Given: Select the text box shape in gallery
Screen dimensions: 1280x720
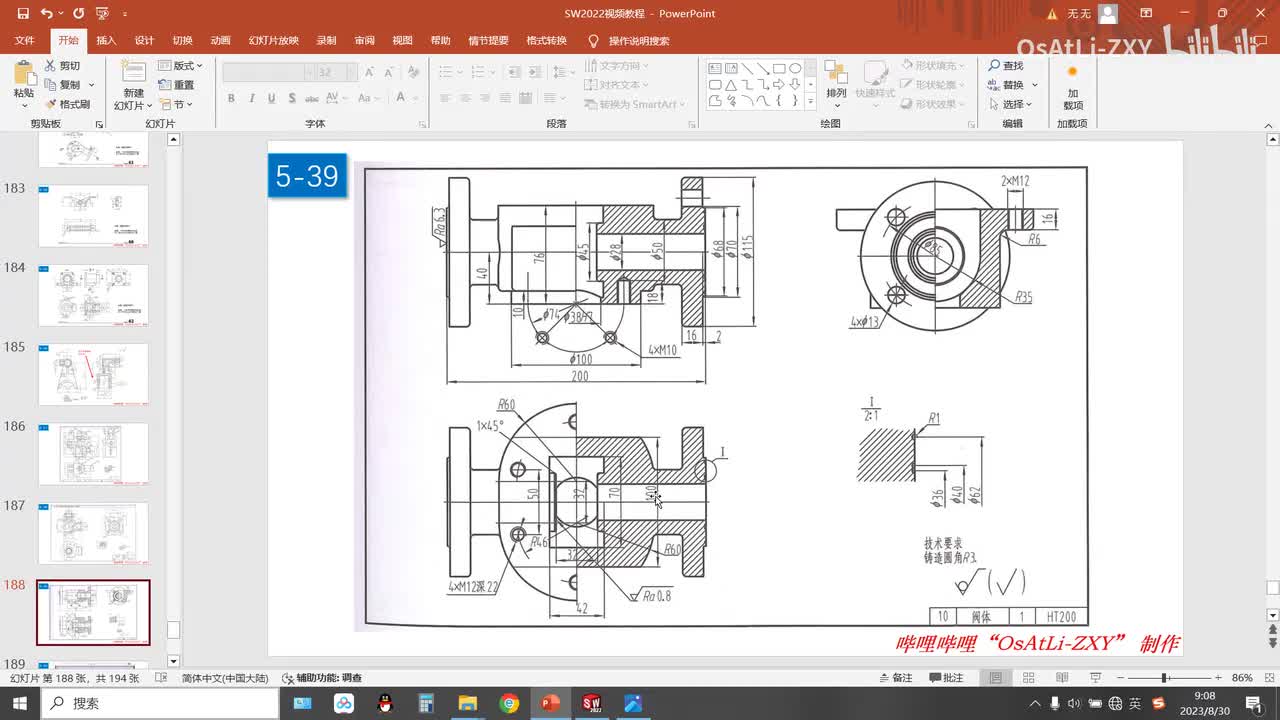Looking at the screenshot, I should pyautogui.click(x=715, y=69).
